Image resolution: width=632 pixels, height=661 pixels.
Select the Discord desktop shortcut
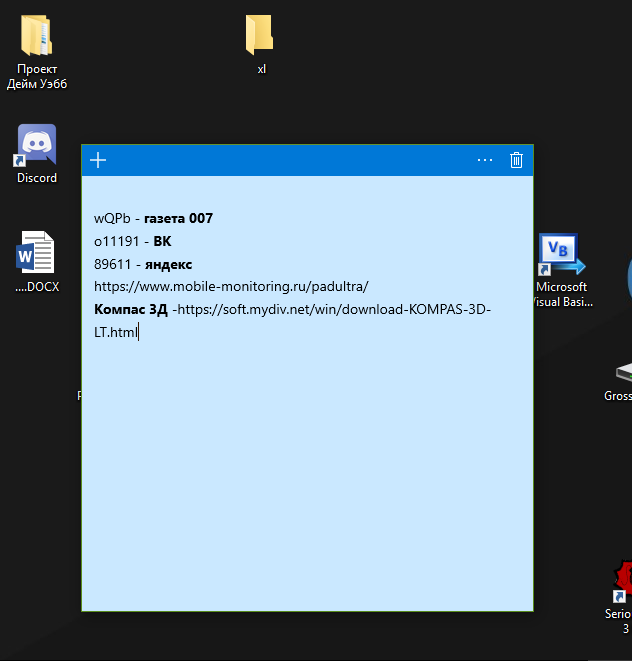tap(37, 154)
